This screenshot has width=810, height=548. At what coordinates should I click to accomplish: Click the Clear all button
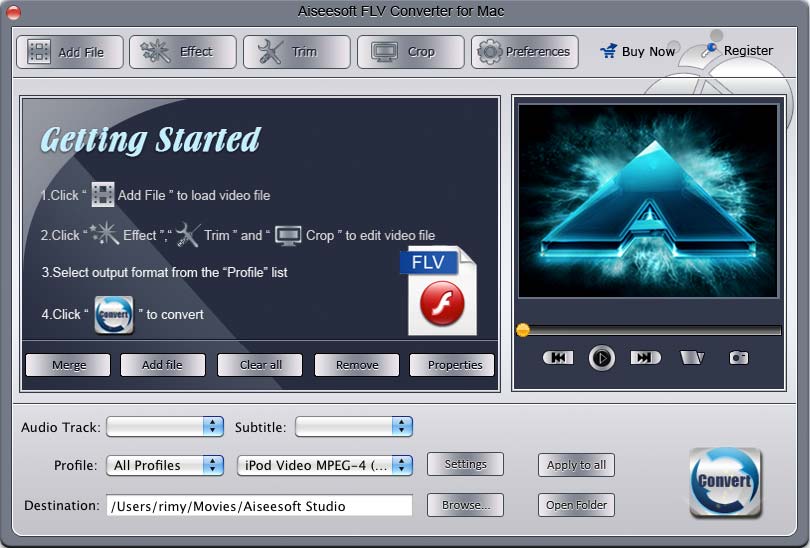click(261, 365)
